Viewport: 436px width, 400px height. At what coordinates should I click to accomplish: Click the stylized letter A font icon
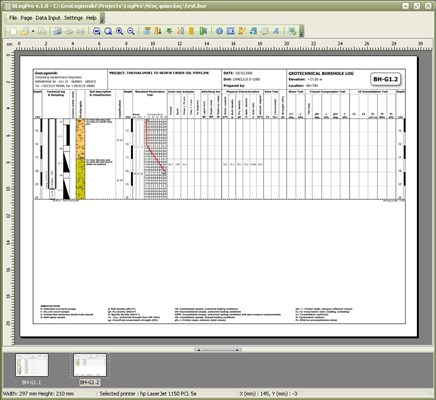point(276,31)
